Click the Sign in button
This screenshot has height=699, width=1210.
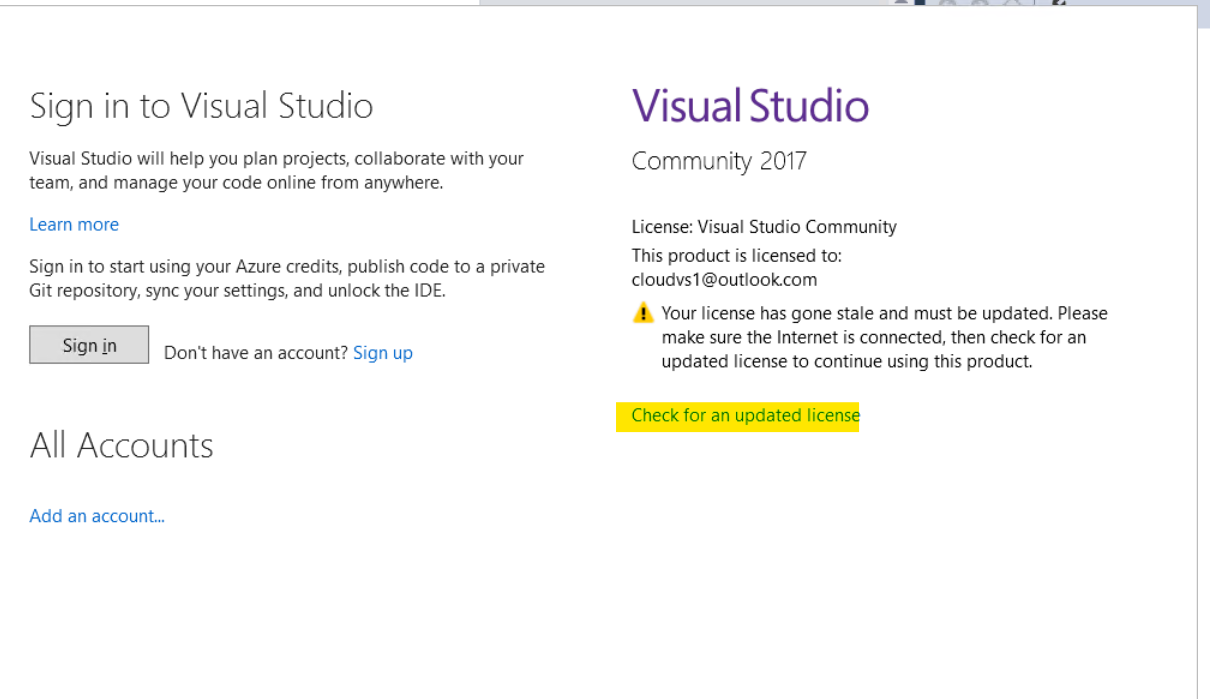[89, 345]
